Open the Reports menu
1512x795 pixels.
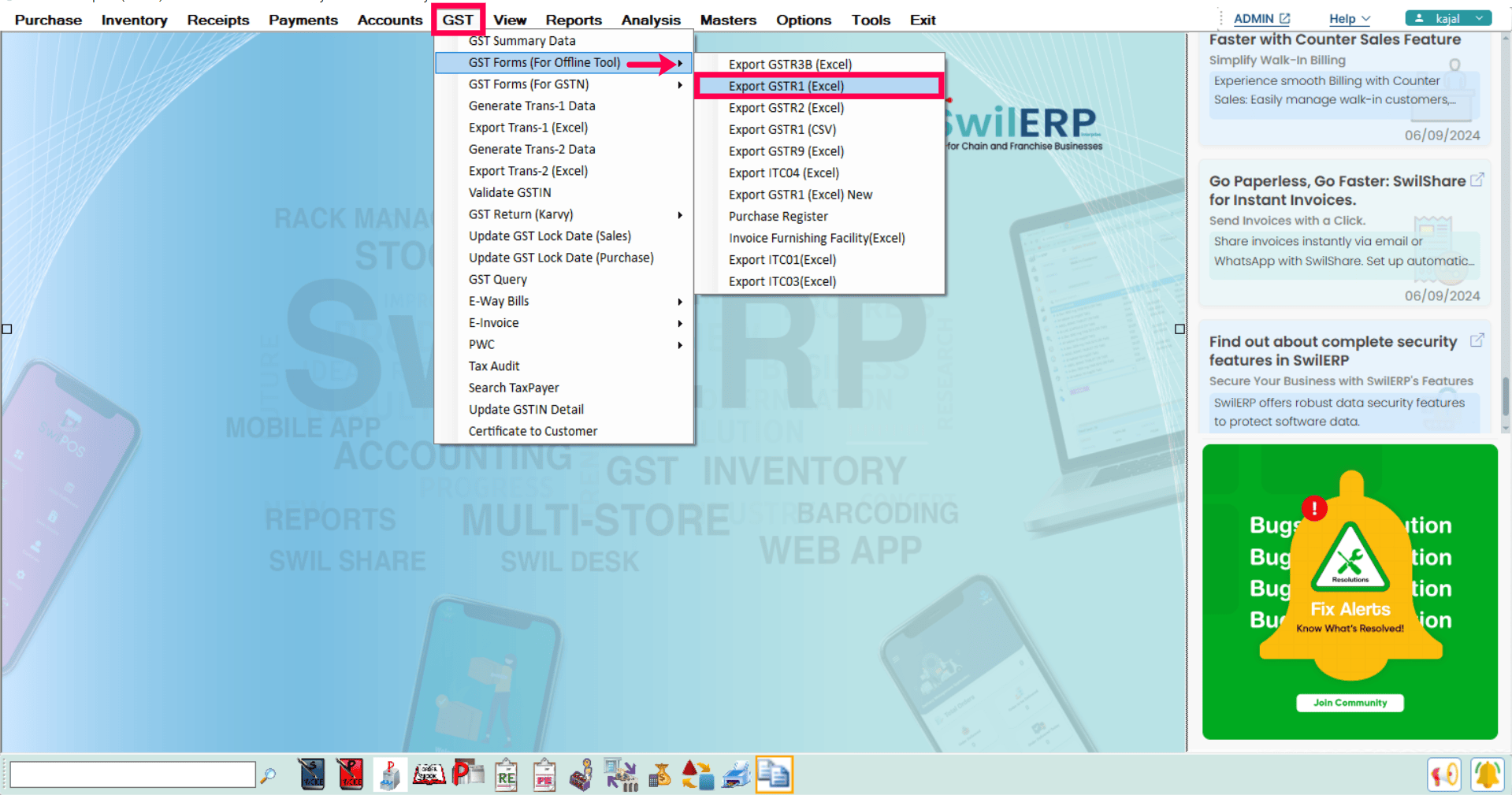(574, 20)
